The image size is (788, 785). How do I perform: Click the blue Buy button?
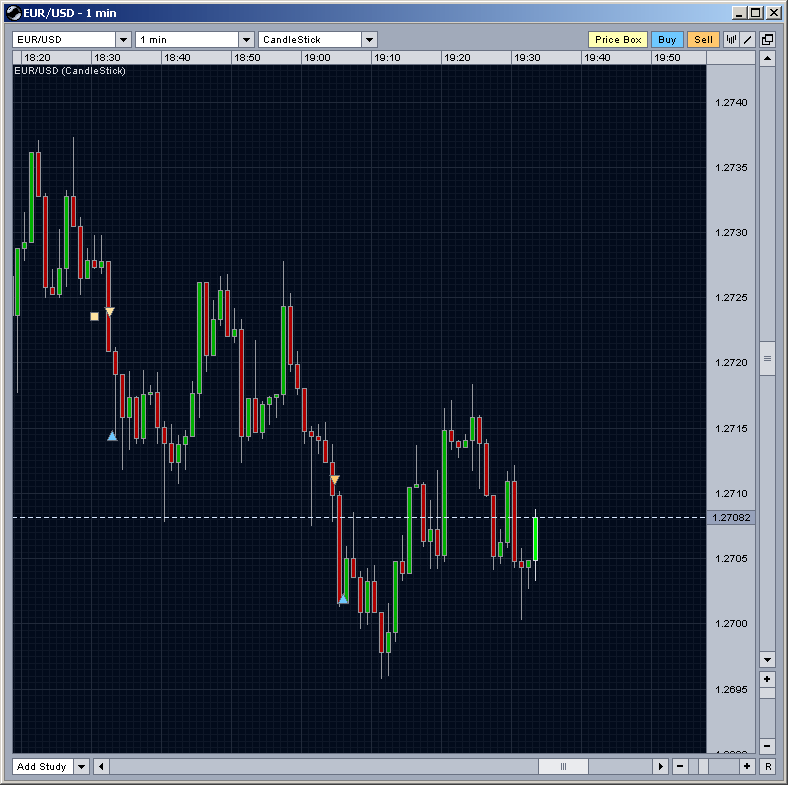(x=667, y=40)
